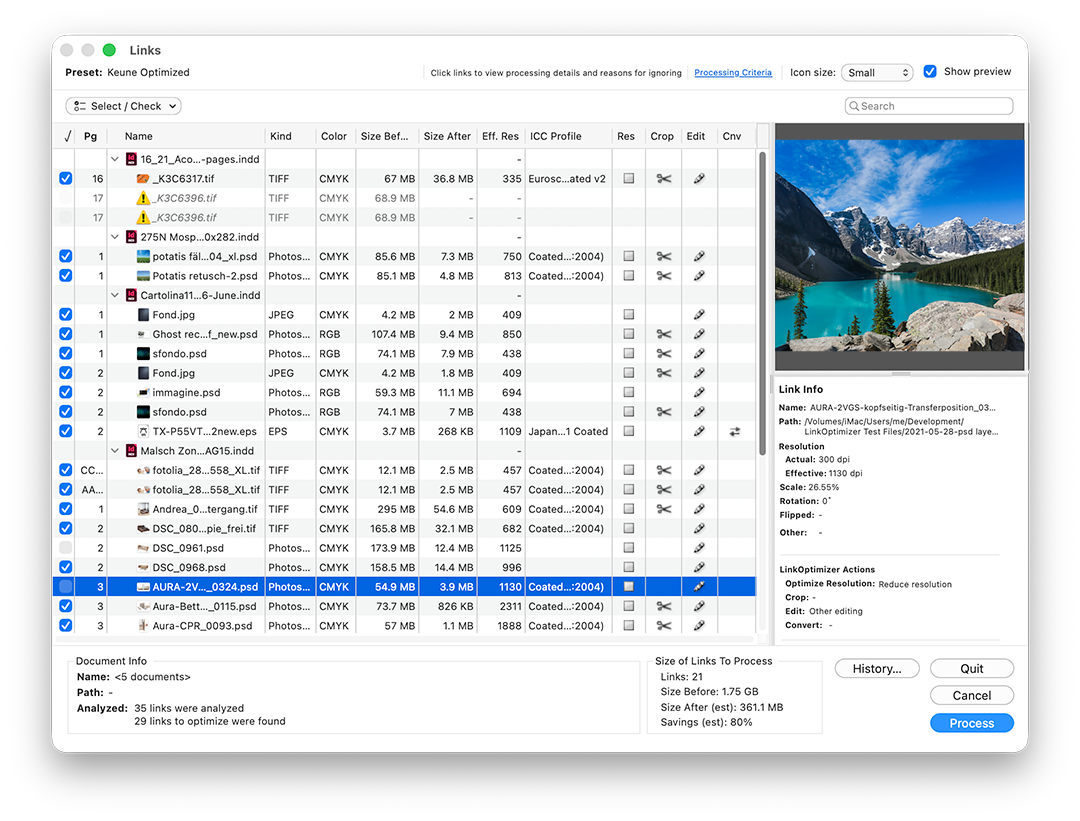Screen dimensions: 1080x821
Task: Click InDesign document icon of Malsch Zon...AG15.indd
Action: tap(131, 450)
